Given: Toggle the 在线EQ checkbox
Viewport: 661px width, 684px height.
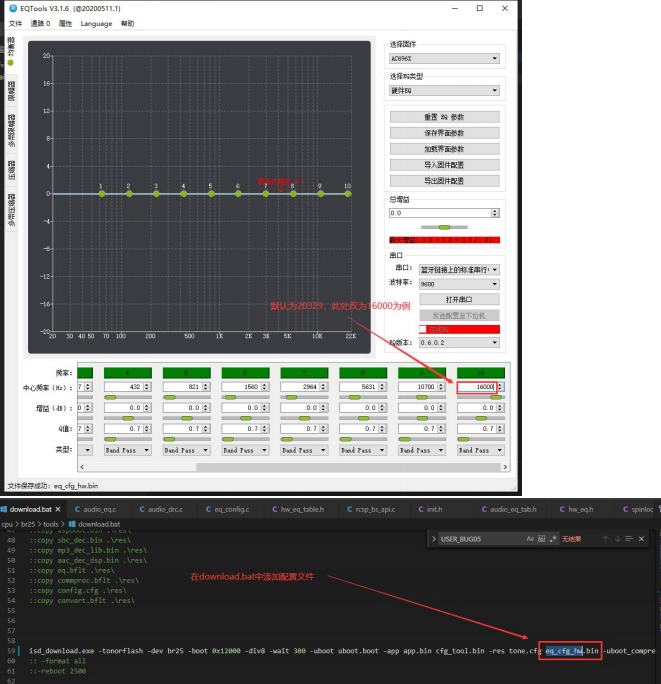Looking at the screenshot, I should [423, 329].
